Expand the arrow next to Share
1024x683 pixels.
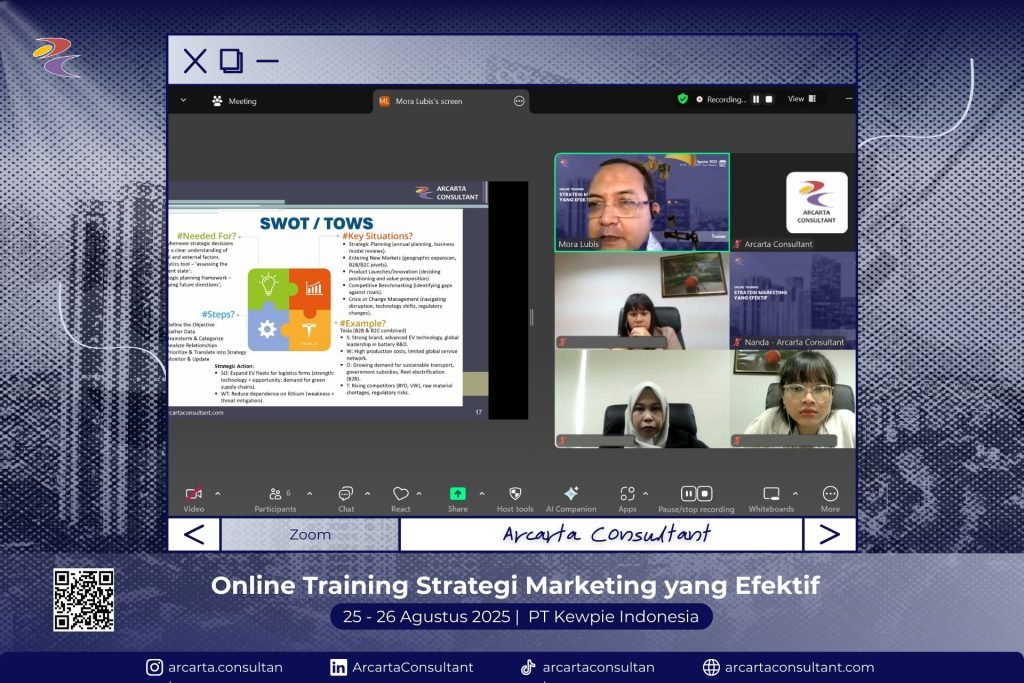481,493
